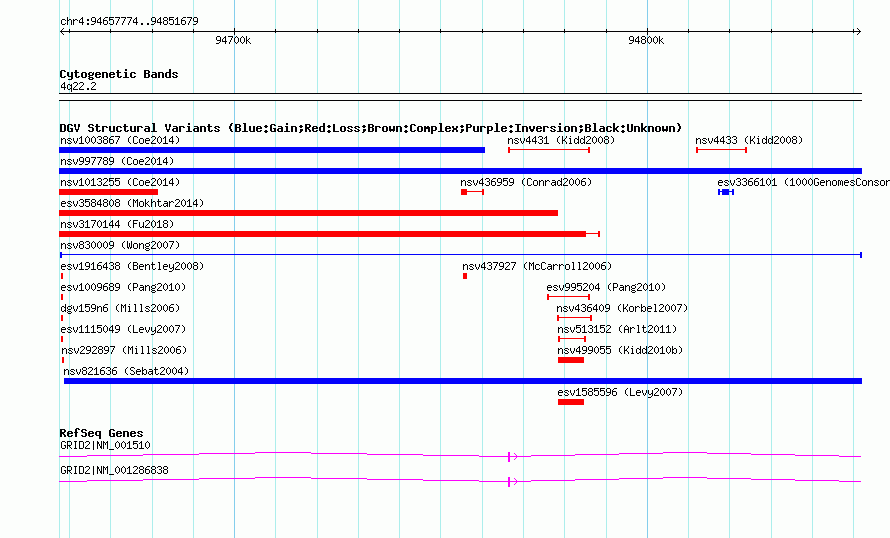Click the esv3584808 (Mokhtar2014) label
The height and width of the screenshot is (538, 890).
click(132, 203)
